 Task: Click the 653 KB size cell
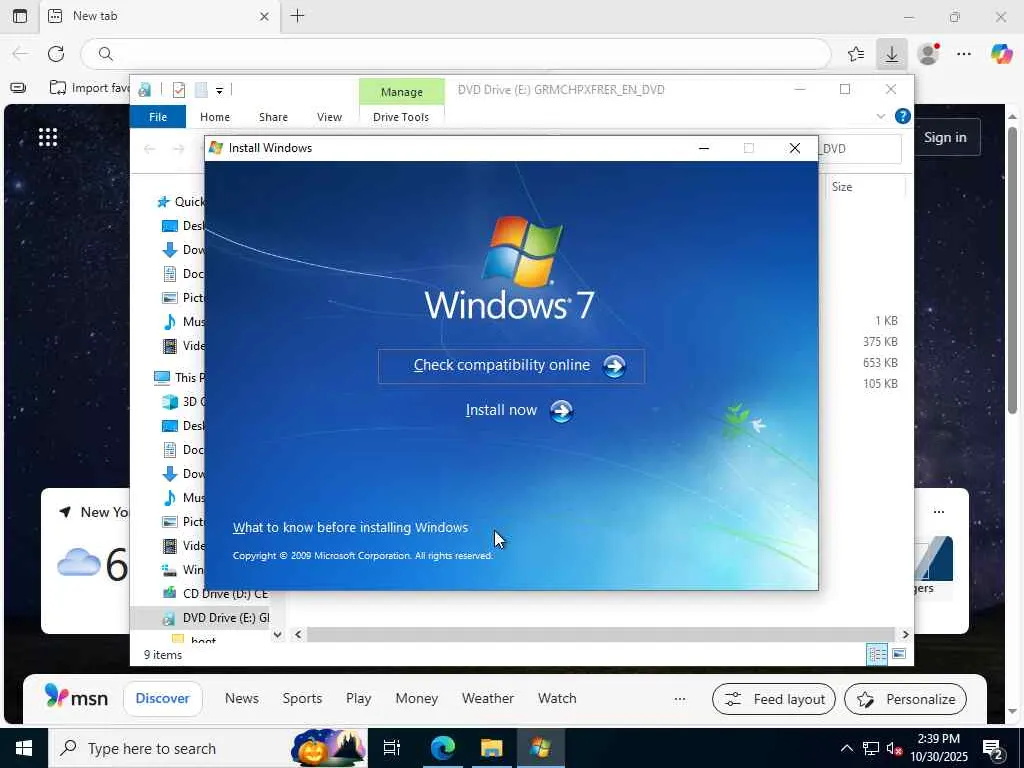[880, 362]
